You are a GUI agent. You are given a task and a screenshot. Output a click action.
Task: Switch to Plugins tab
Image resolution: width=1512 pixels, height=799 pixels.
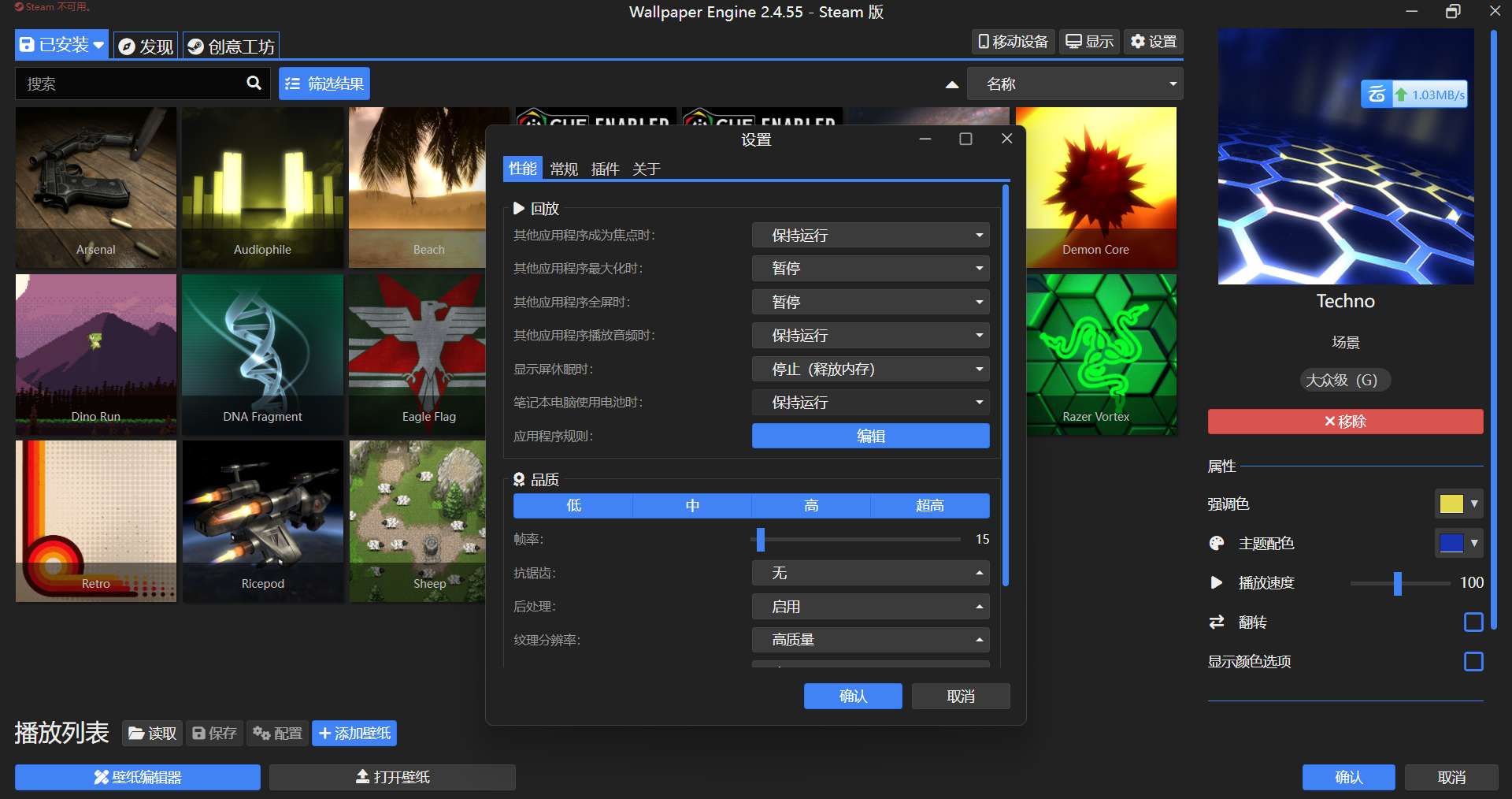[605, 169]
